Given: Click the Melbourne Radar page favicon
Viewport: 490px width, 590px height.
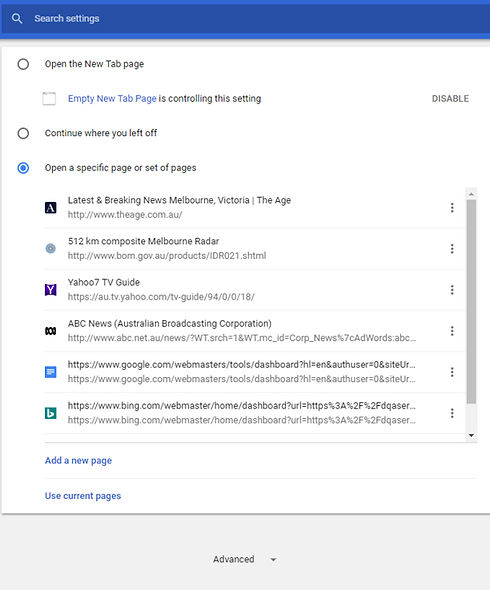Looking at the screenshot, I should [x=50, y=248].
